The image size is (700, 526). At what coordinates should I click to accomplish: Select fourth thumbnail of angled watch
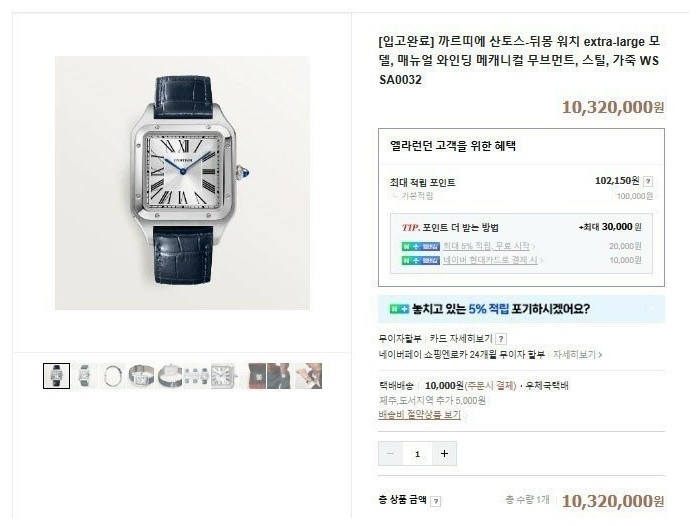point(141,376)
